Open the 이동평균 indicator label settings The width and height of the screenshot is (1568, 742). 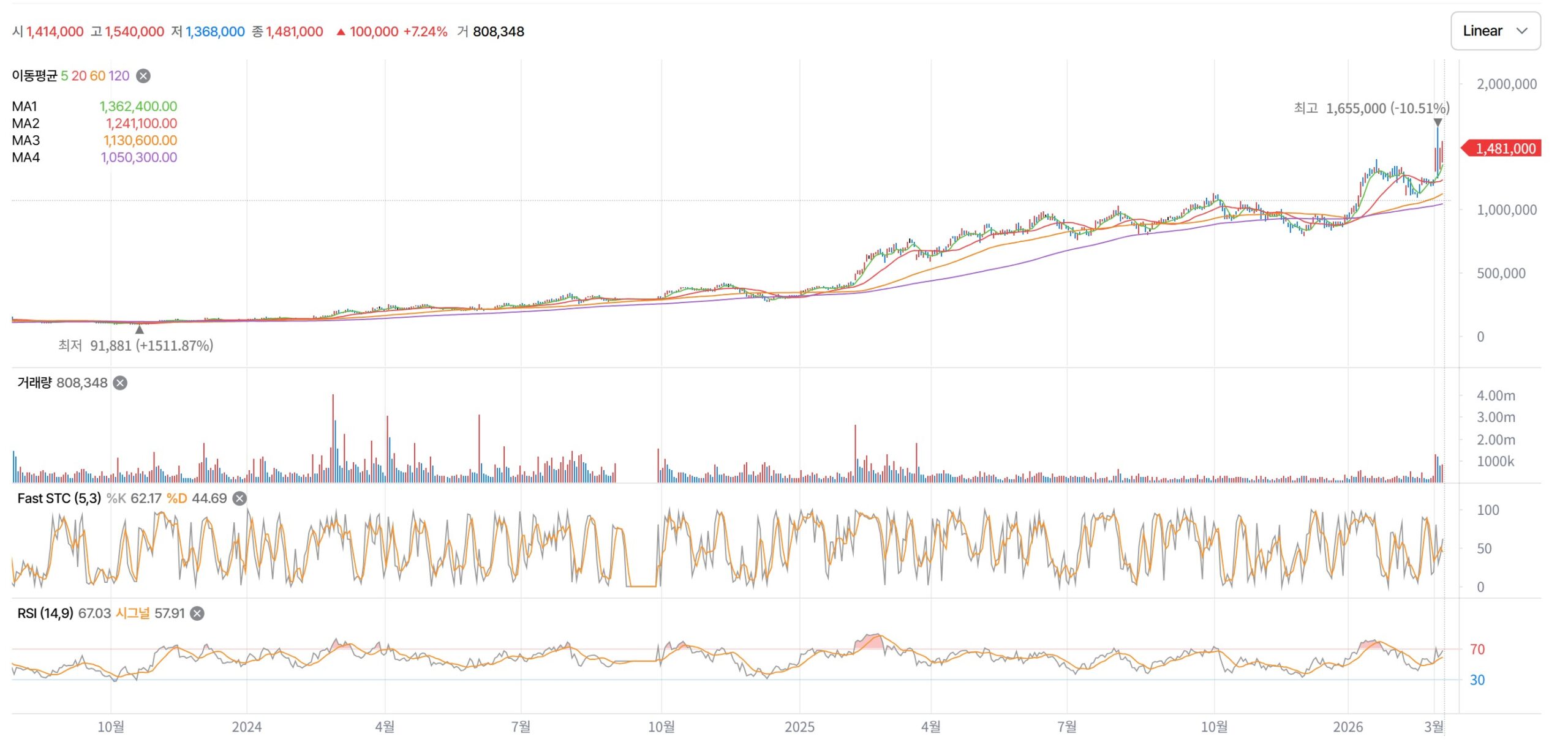(34, 76)
